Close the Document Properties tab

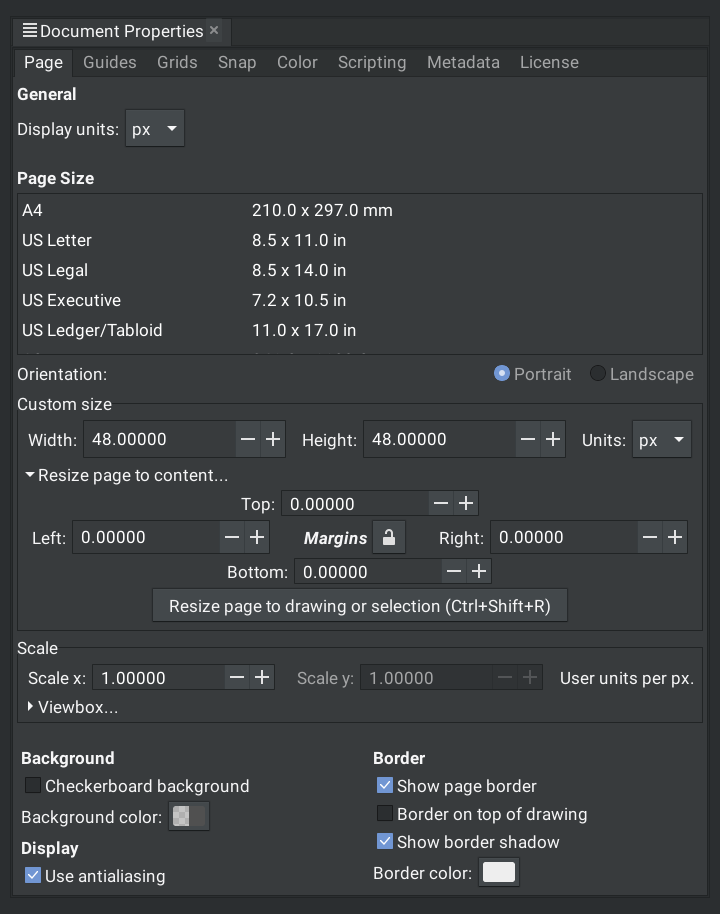point(214,31)
